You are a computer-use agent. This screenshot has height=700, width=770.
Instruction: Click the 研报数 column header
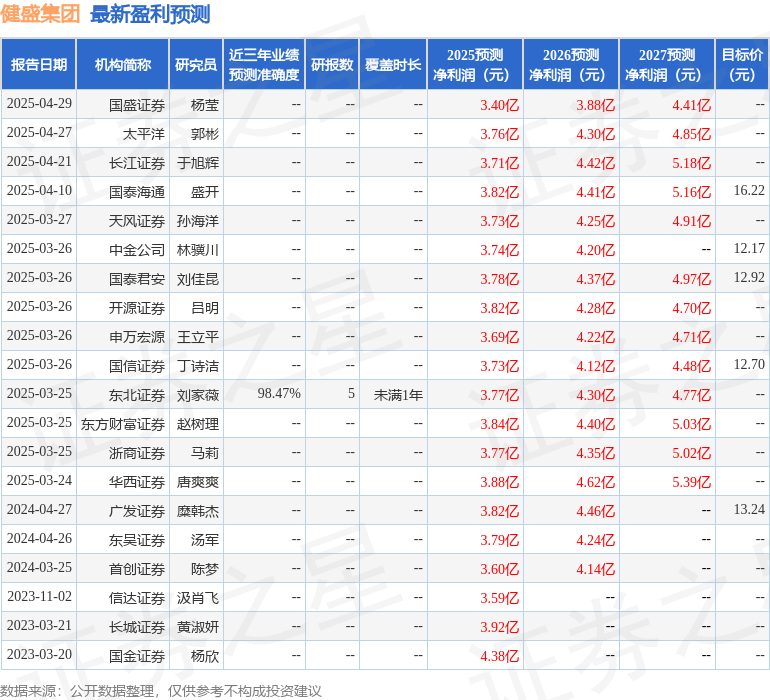pos(332,64)
